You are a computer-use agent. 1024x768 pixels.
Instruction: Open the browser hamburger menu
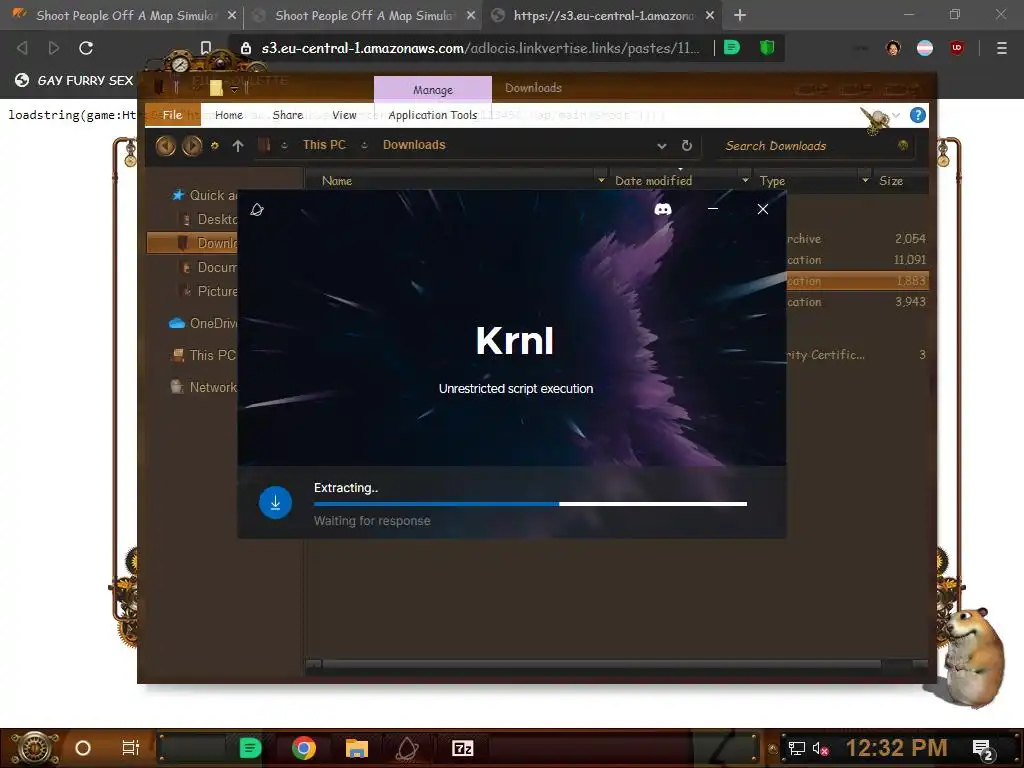[x=1002, y=48]
